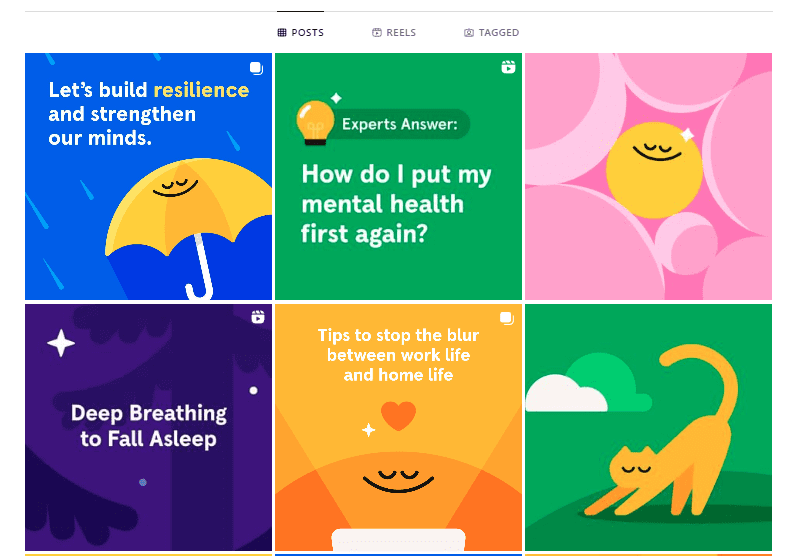Open the TAGGED tab
The width and height of the screenshot is (797, 556).
[492, 33]
